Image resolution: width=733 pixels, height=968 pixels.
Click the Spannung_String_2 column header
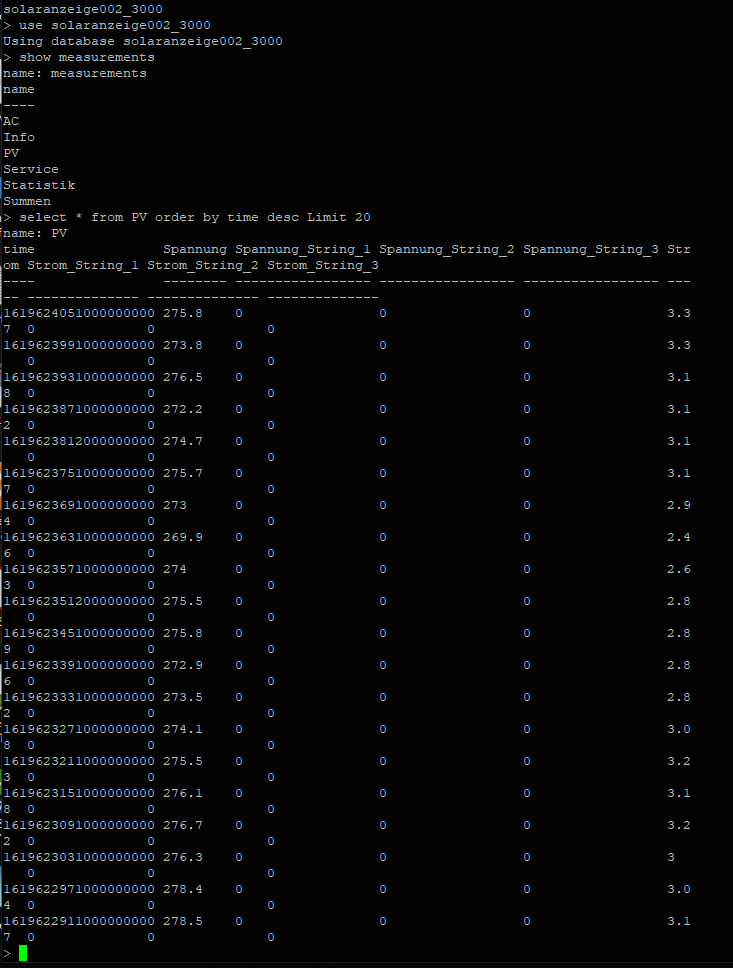coord(447,249)
